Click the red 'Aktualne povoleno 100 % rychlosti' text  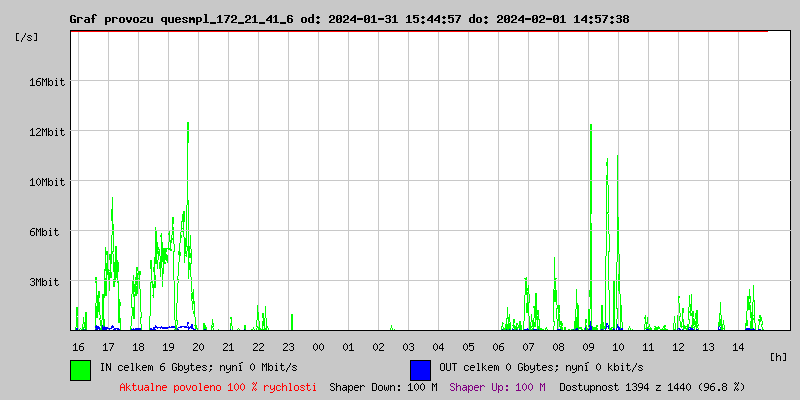218,387
